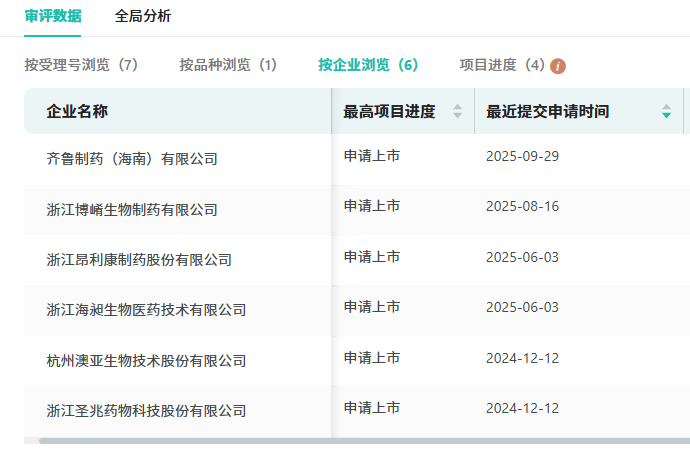Screen dimensions: 690x455
Task: Open 浙江昂利康制药股份有限公司 entry
Action: pos(139,260)
